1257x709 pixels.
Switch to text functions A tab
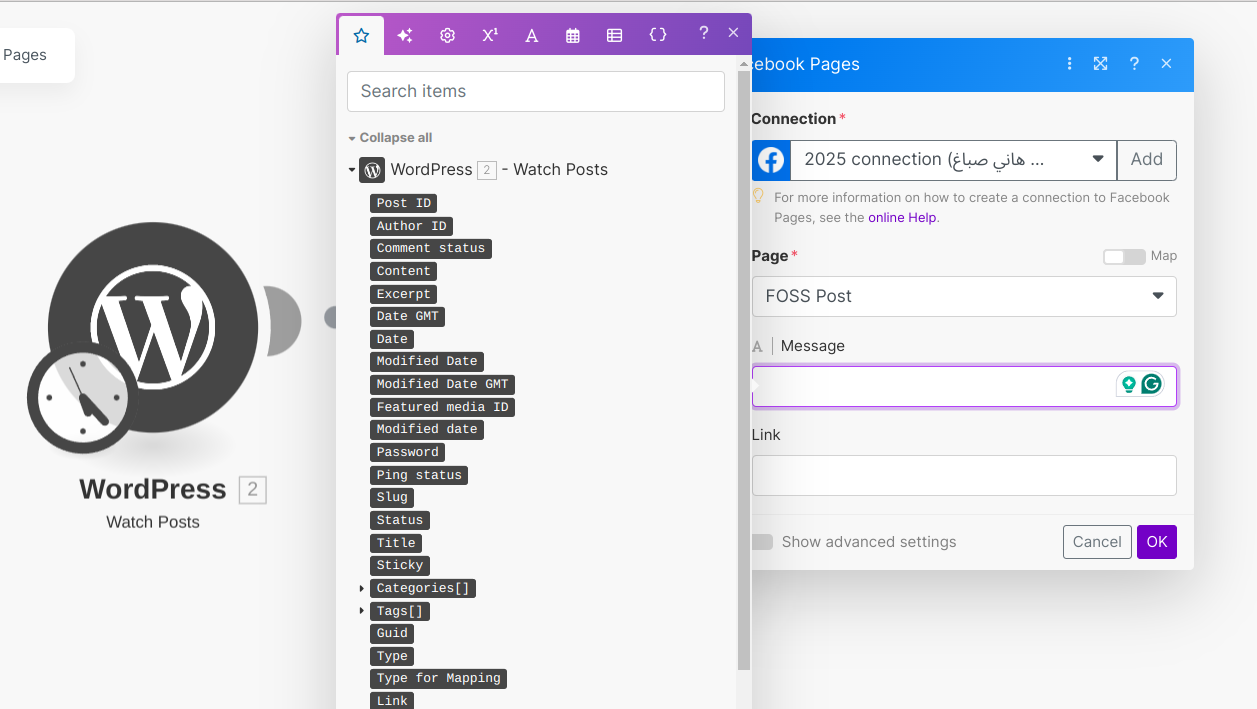(x=532, y=35)
